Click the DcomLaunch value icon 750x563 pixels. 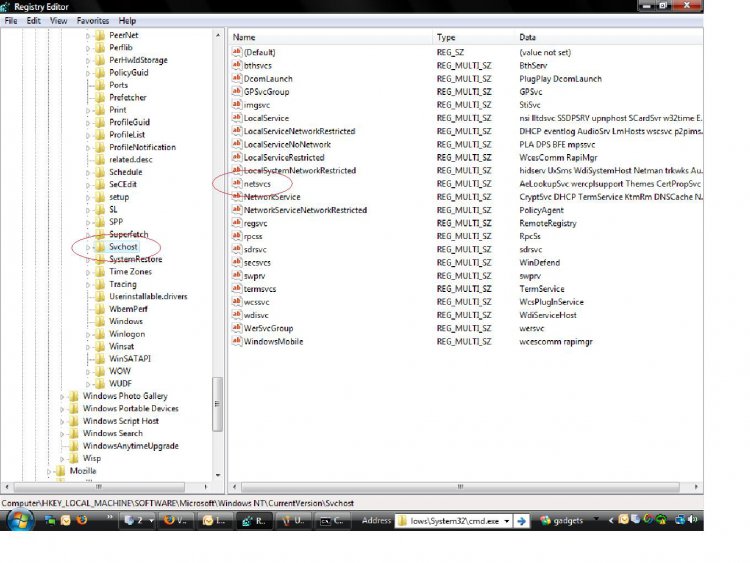tap(237, 78)
